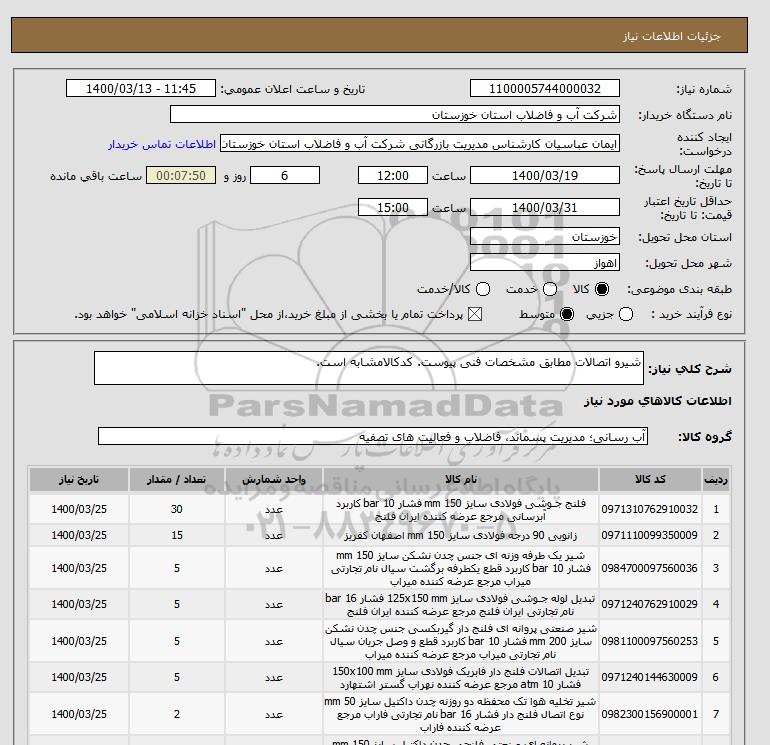The image size is (770, 745).
Task: Click the ردیف column header
Action: 715,479
